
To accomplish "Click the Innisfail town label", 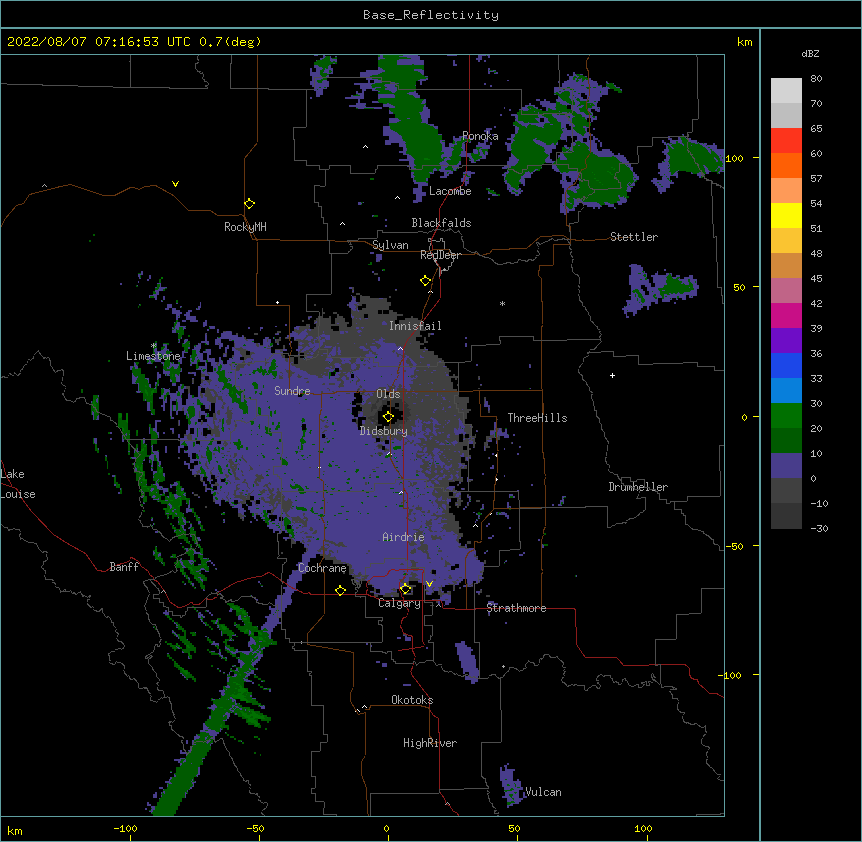I will [x=415, y=326].
